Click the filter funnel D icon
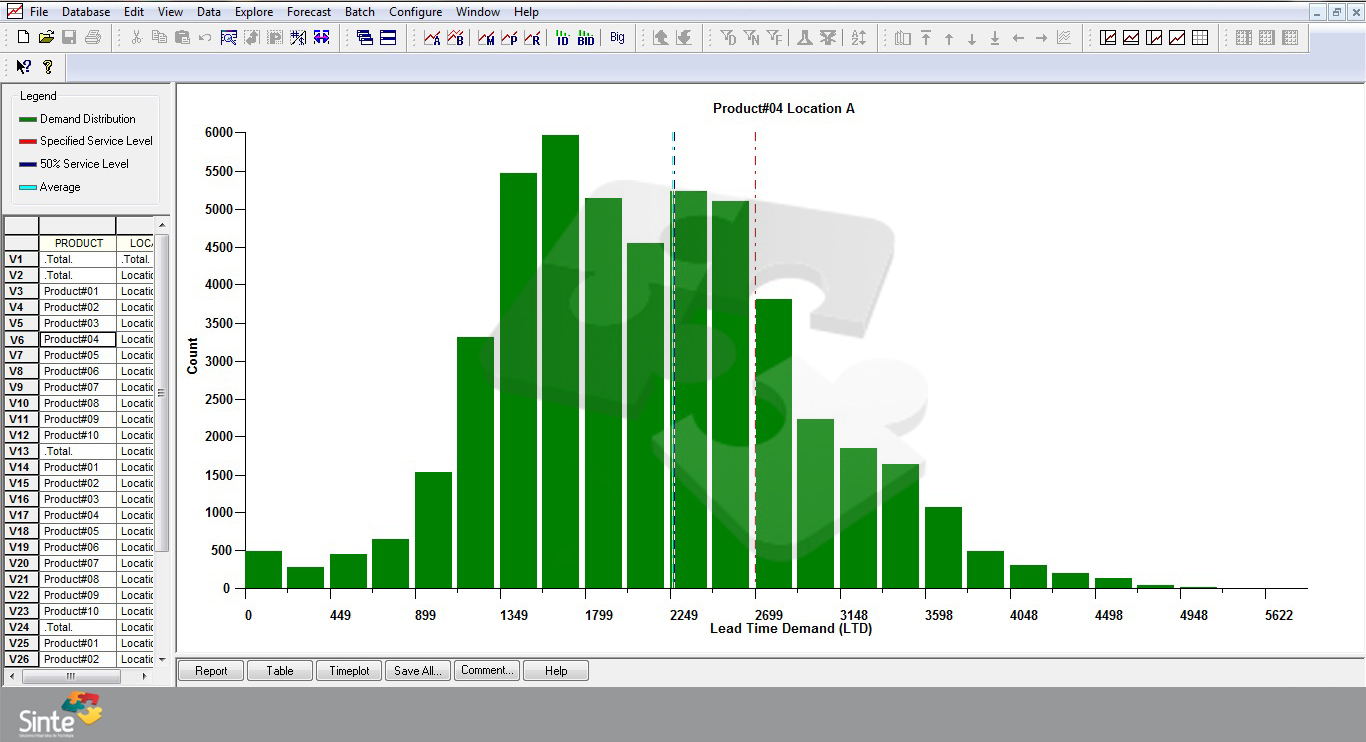 (728, 38)
